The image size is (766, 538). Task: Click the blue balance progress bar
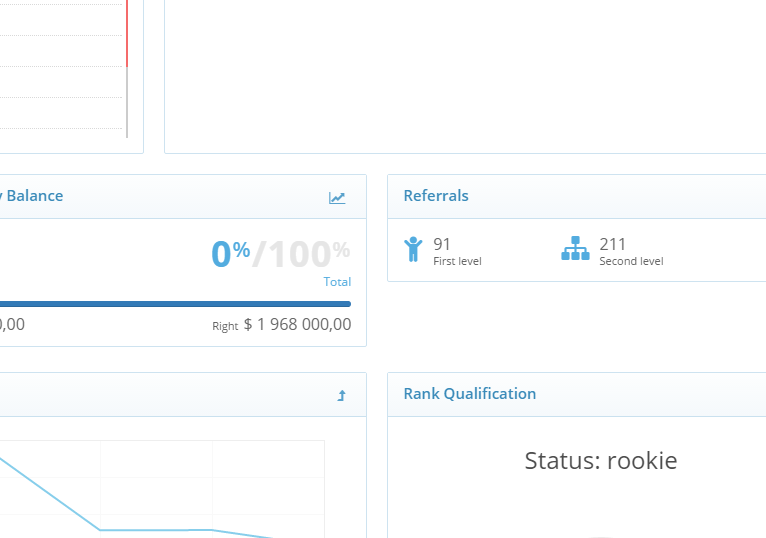(x=175, y=304)
